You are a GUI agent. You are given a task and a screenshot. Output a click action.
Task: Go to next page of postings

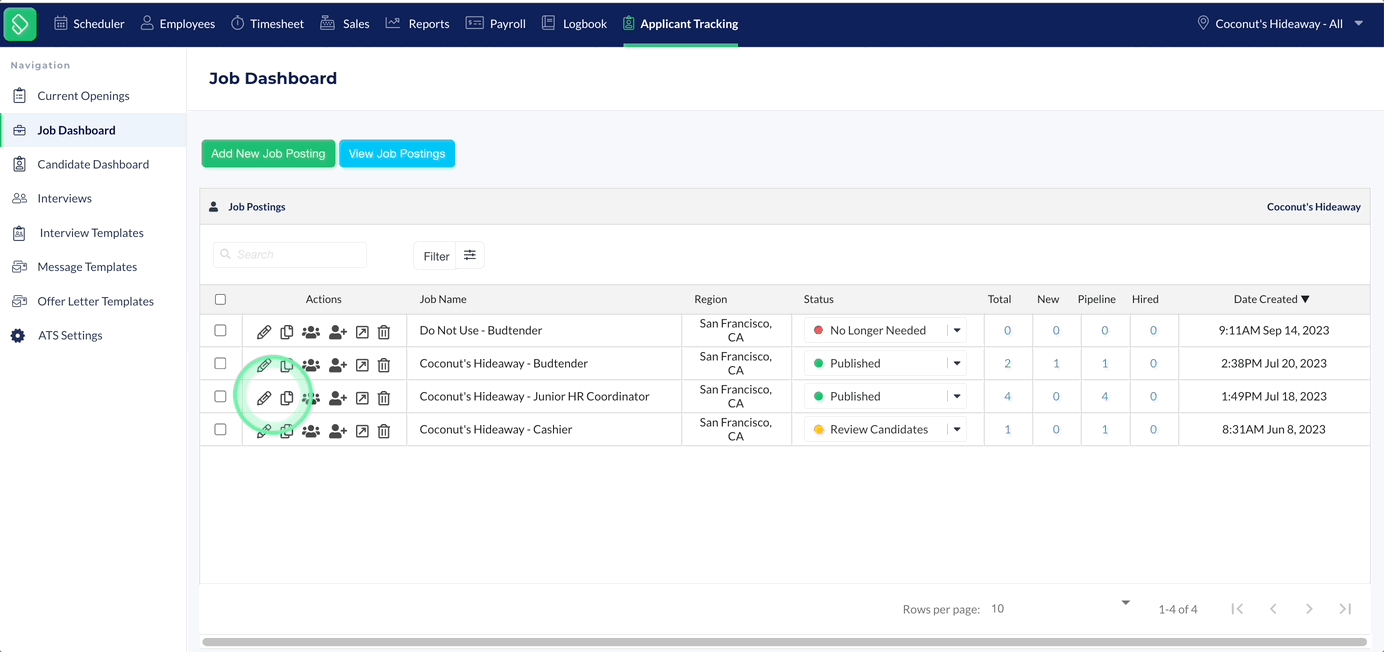tap(1309, 608)
